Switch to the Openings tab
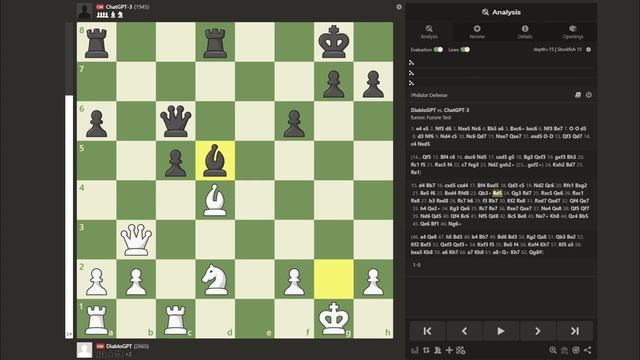This screenshot has width=640, height=360. (x=573, y=32)
